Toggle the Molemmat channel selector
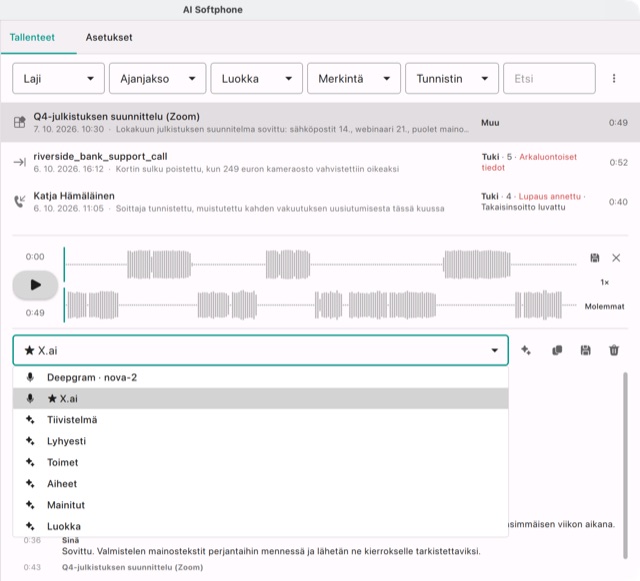The image size is (640, 581). [x=604, y=306]
